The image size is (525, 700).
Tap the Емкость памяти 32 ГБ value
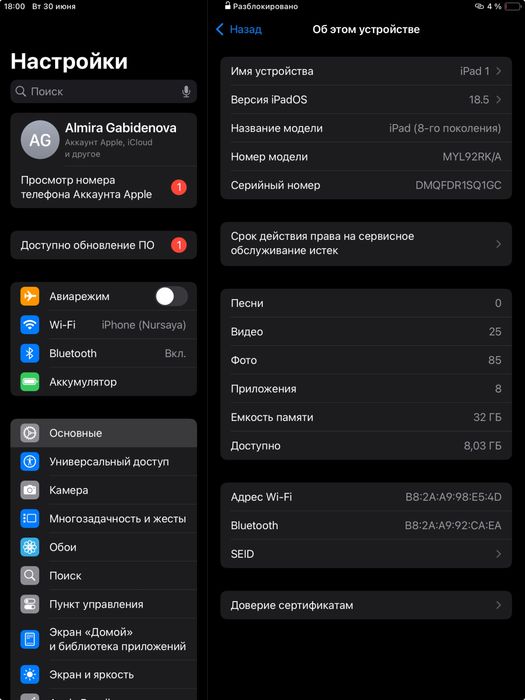(488, 417)
